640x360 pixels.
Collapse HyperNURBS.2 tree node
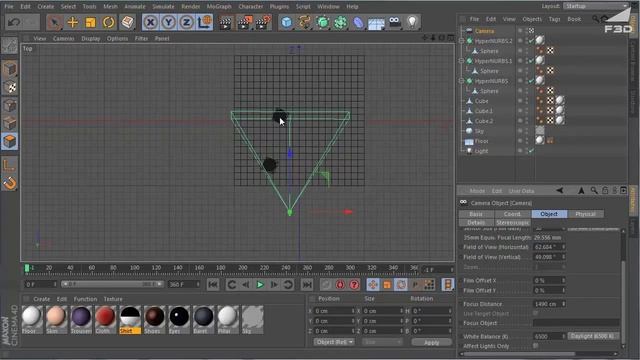pyautogui.click(x=462, y=41)
